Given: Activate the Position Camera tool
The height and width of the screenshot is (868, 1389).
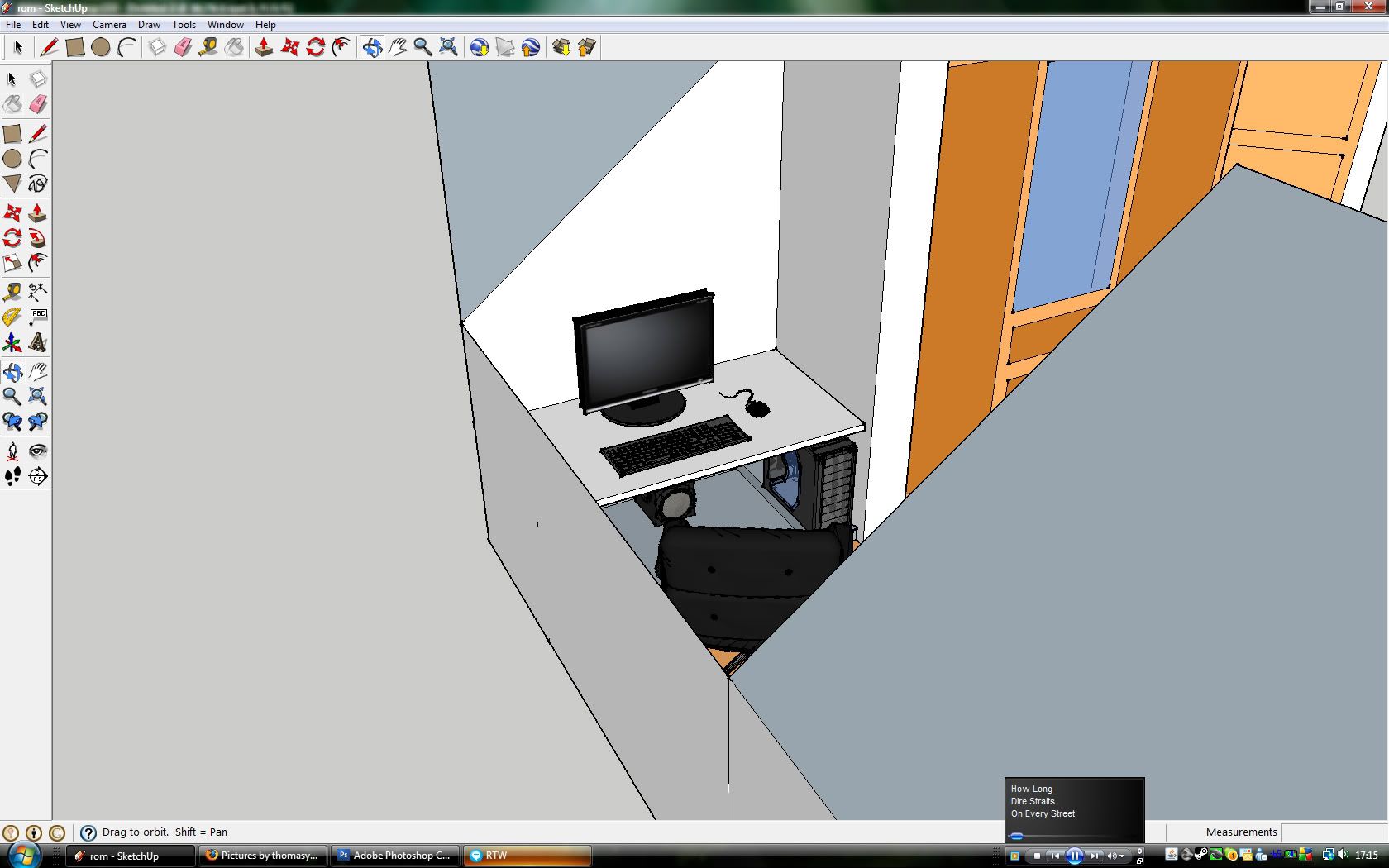Looking at the screenshot, I should click(x=12, y=451).
